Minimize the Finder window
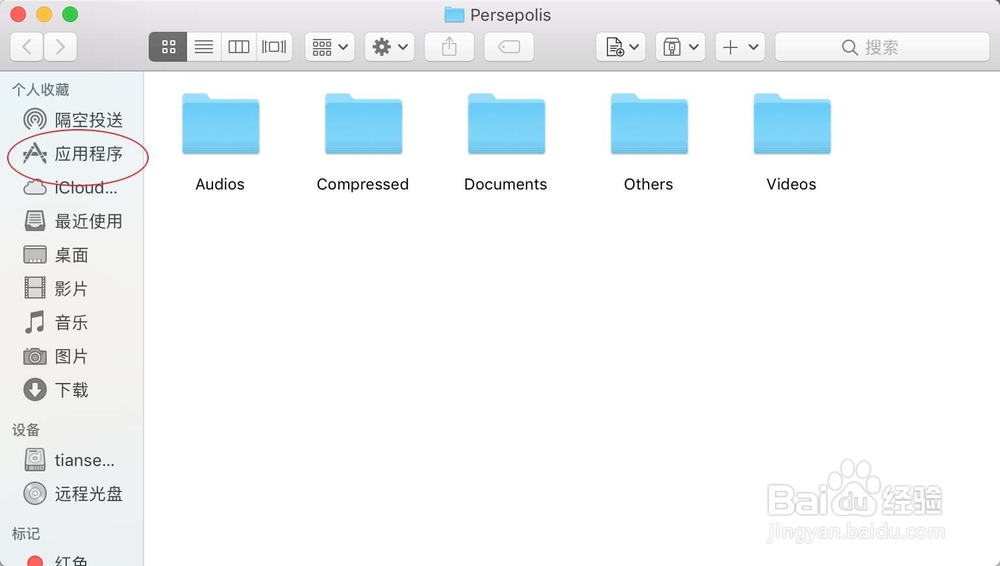Screen dimensions: 1000x566 pos(44,14)
